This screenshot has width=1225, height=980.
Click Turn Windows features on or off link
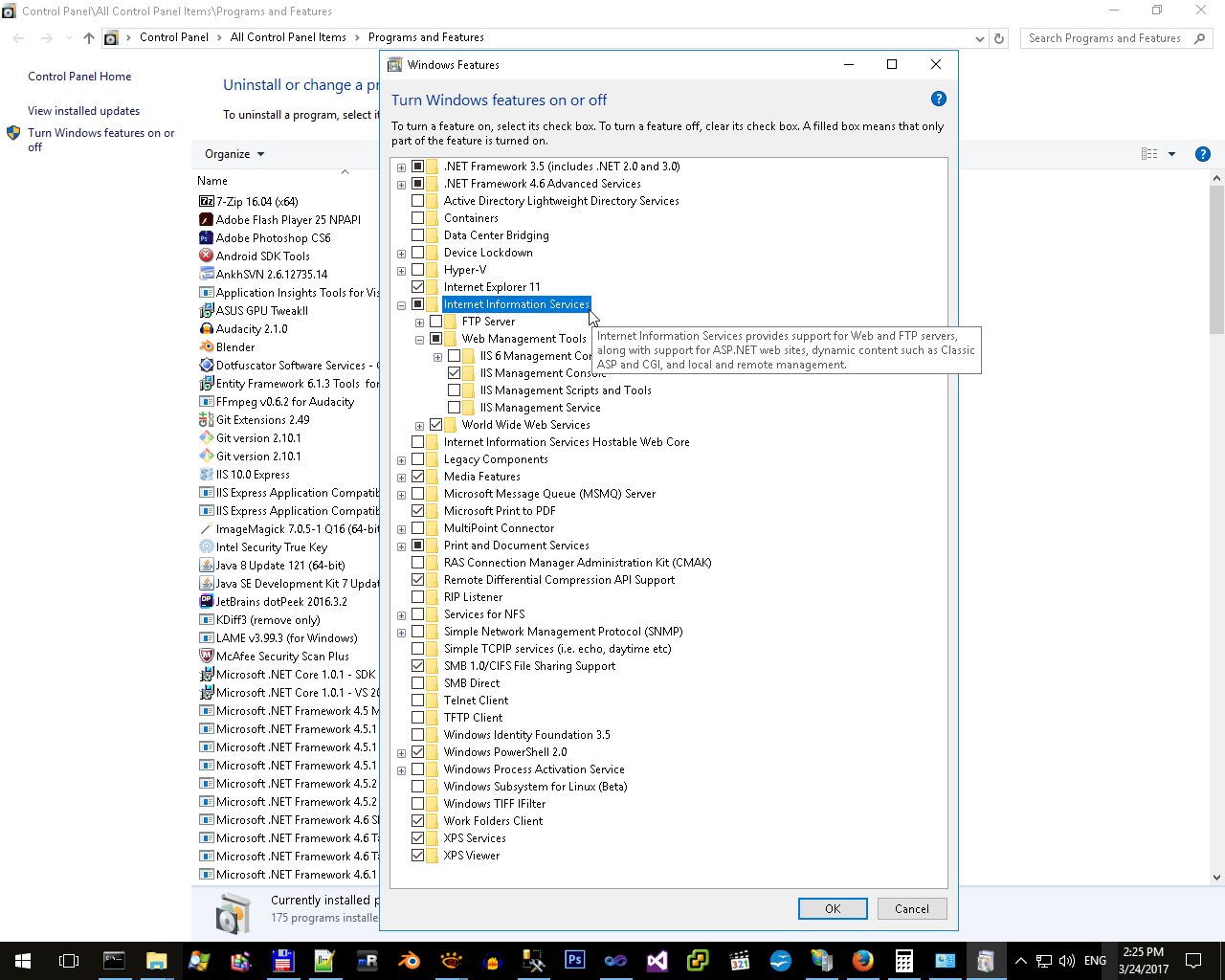(100, 140)
